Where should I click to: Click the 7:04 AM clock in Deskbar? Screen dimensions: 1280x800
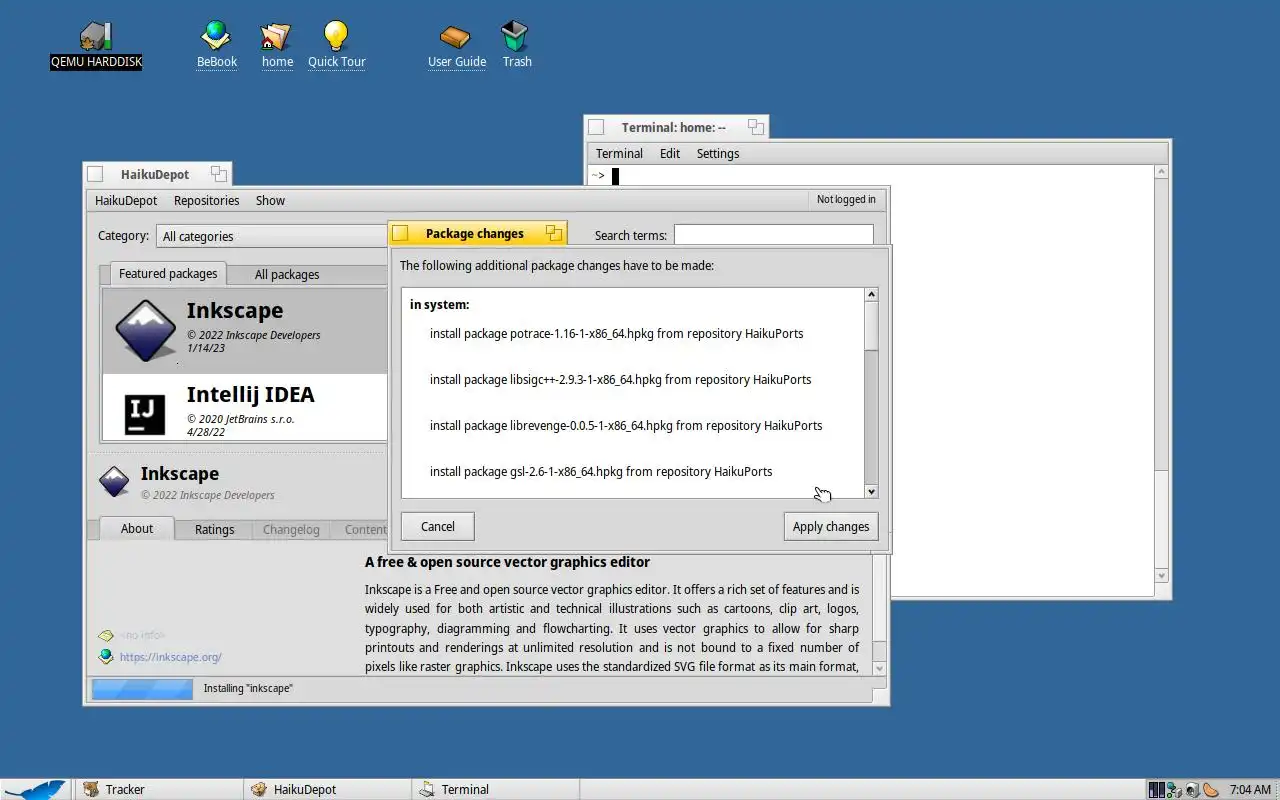pos(1250,789)
